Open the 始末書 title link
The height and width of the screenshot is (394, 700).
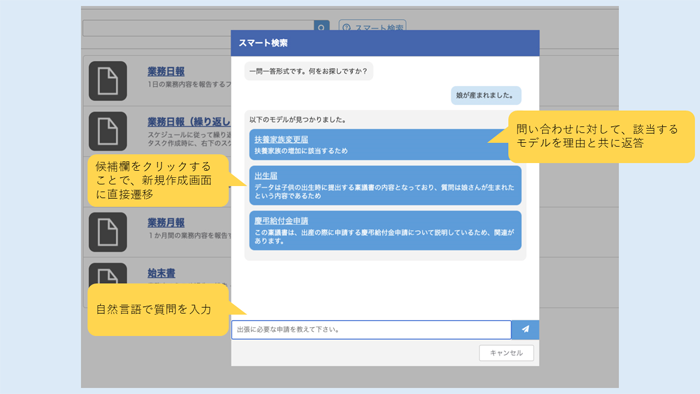coord(162,273)
